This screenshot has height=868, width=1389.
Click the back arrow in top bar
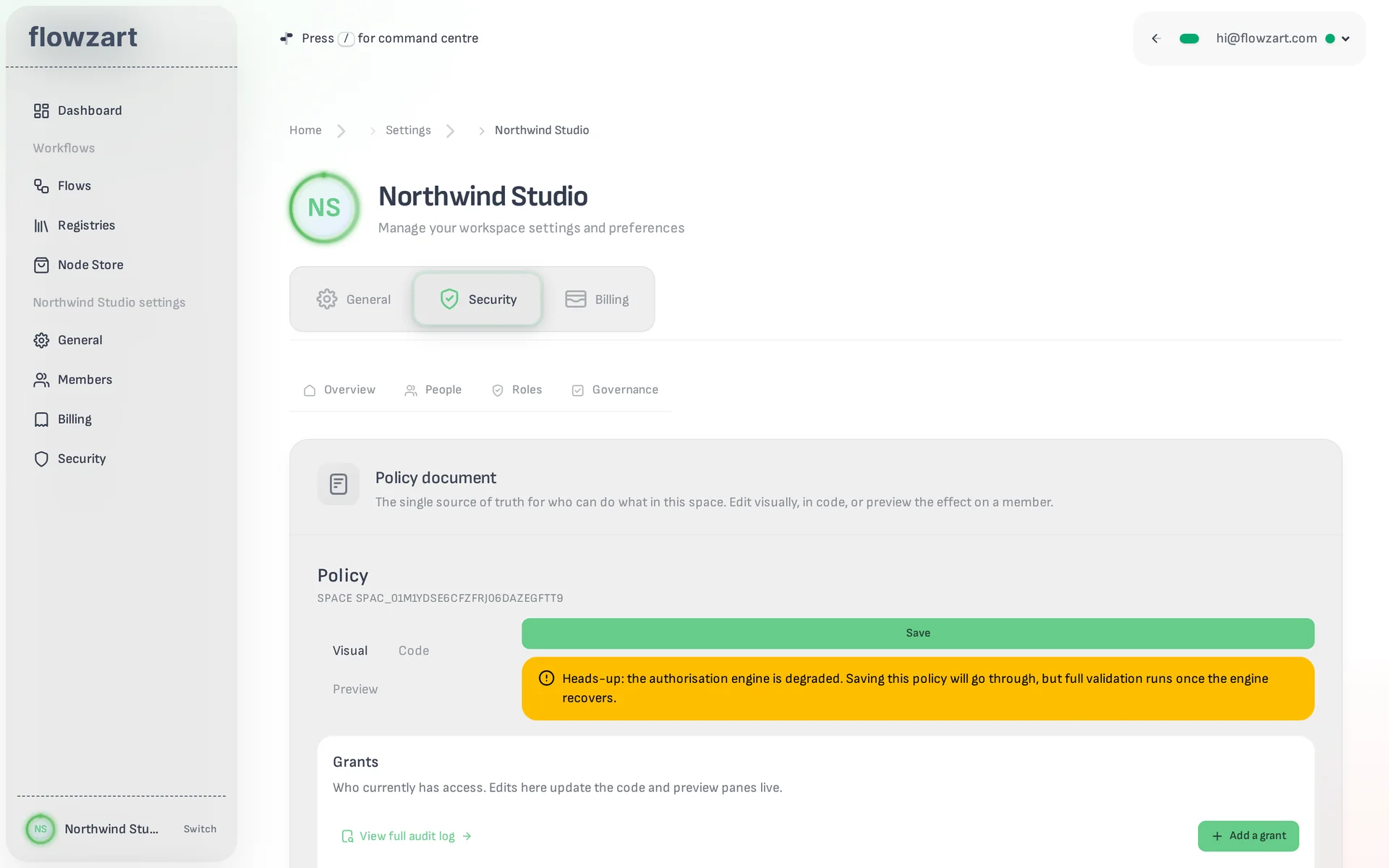(x=1156, y=39)
